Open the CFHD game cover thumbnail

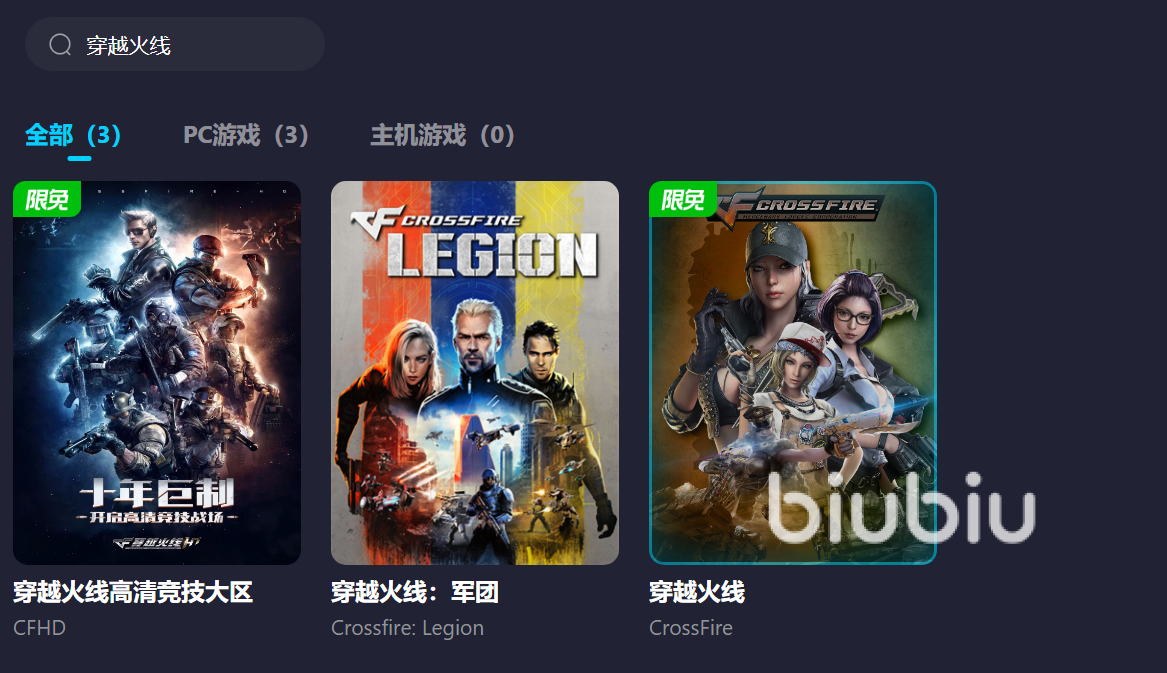[x=157, y=372]
